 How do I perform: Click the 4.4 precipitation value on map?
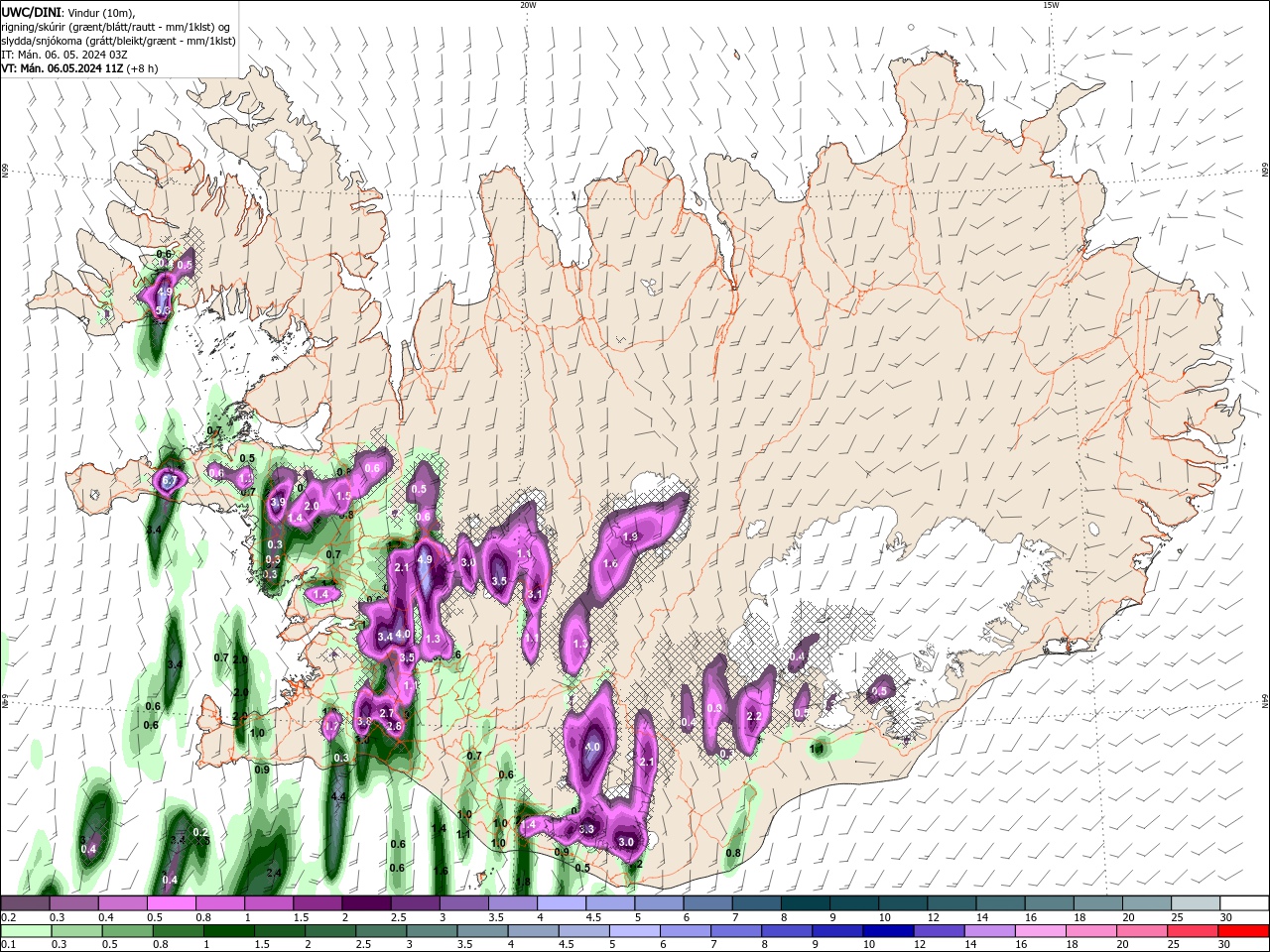pyautogui.click(x=338, y=796)
